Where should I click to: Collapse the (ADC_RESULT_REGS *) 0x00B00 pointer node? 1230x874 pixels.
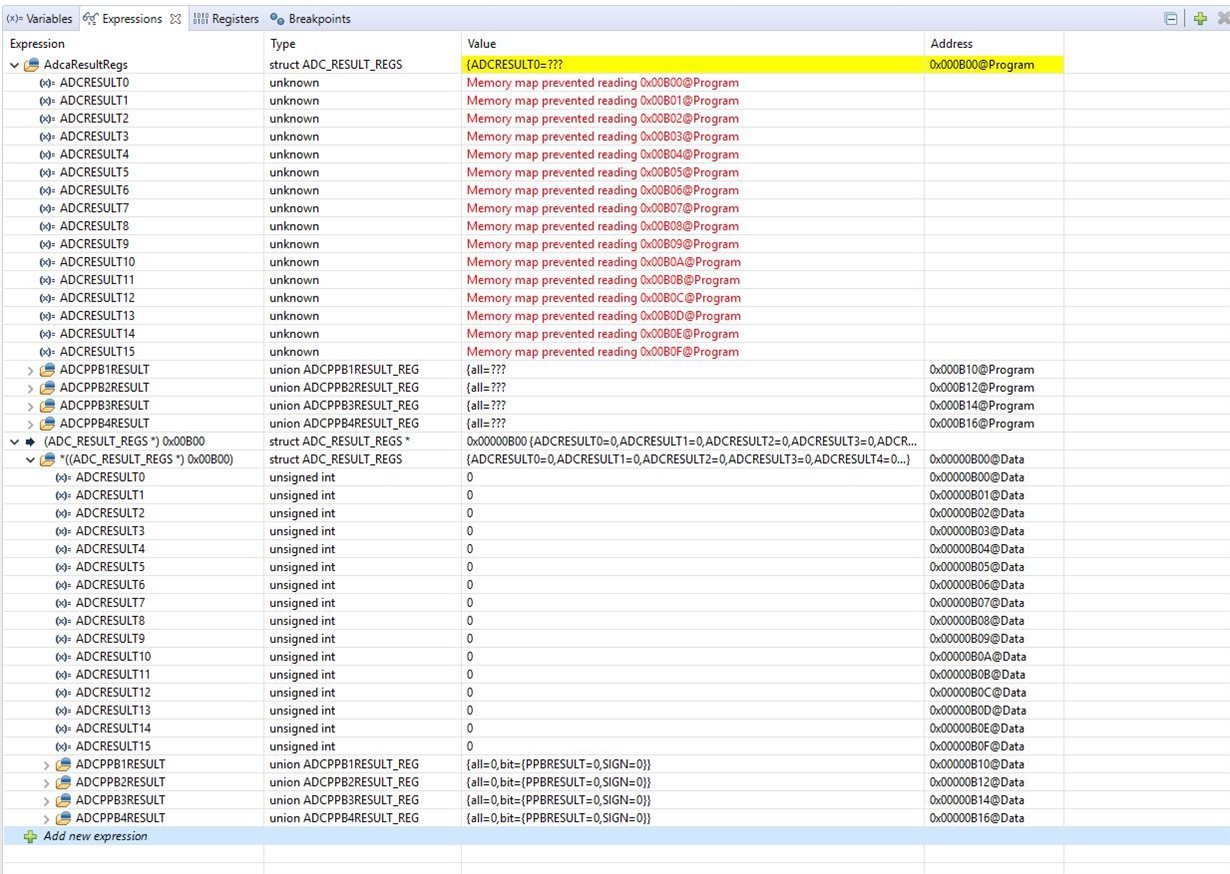click(x=14, y=441)
